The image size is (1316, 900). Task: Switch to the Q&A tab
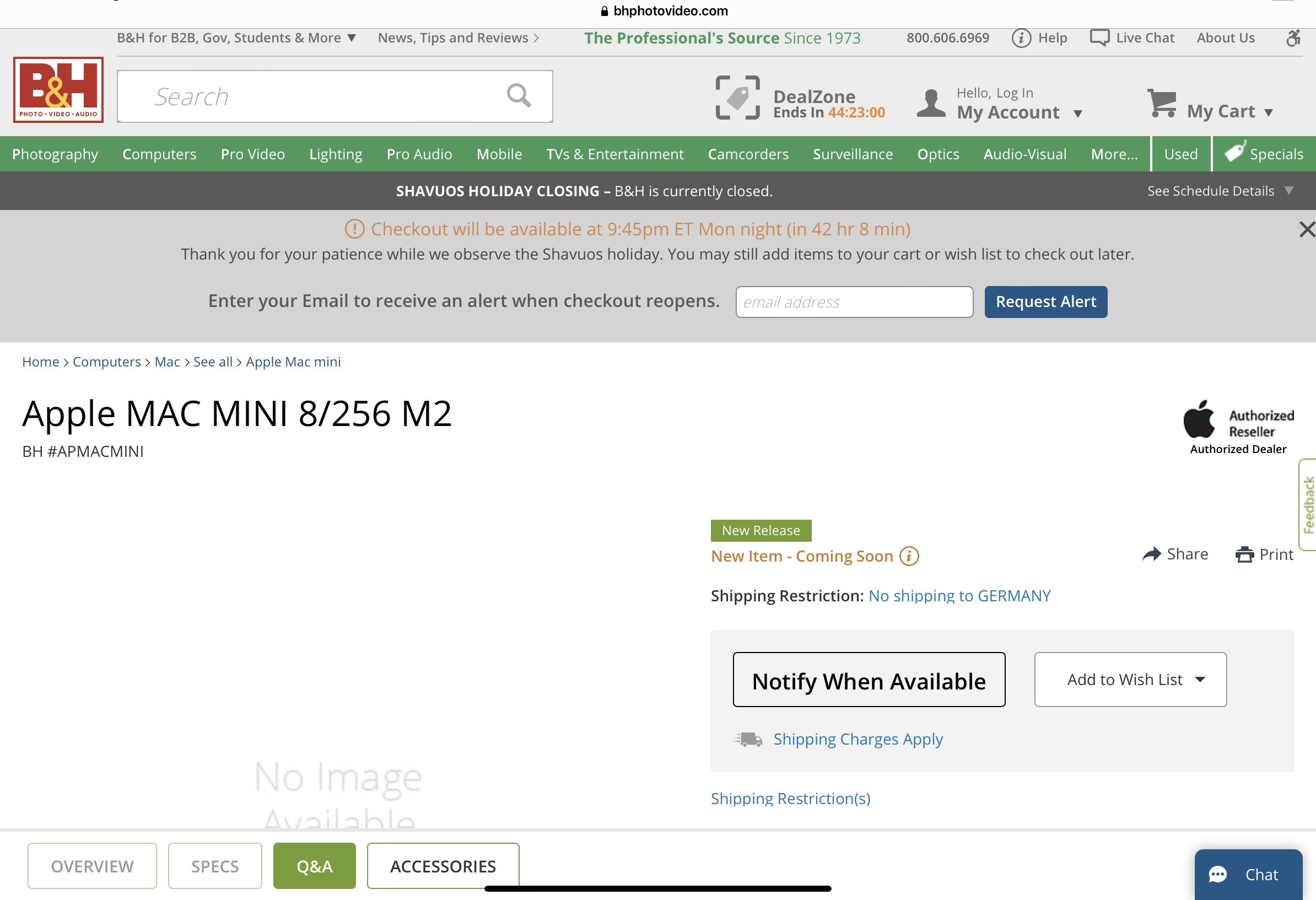[x=314, y=865]
